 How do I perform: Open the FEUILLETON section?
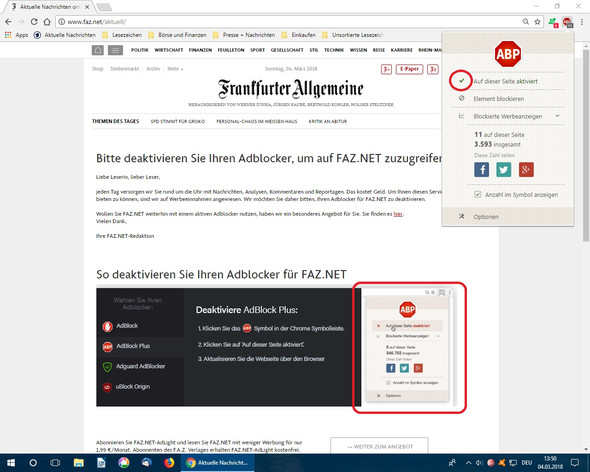[x=231, y=50]
